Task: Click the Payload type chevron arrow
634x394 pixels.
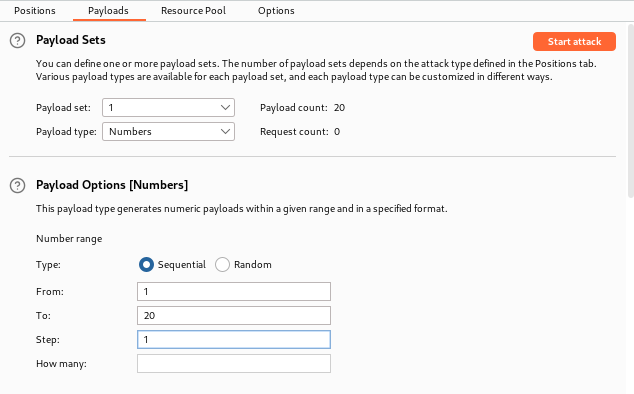Action: [x=225, y=131]
